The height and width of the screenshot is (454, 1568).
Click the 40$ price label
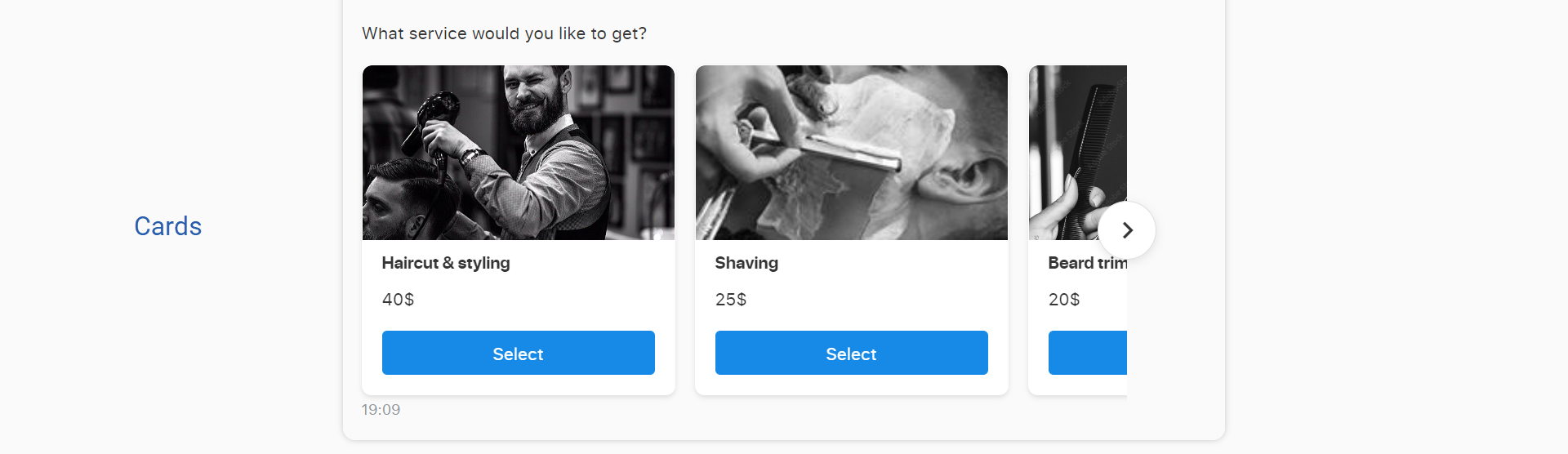tap(399, 300)
